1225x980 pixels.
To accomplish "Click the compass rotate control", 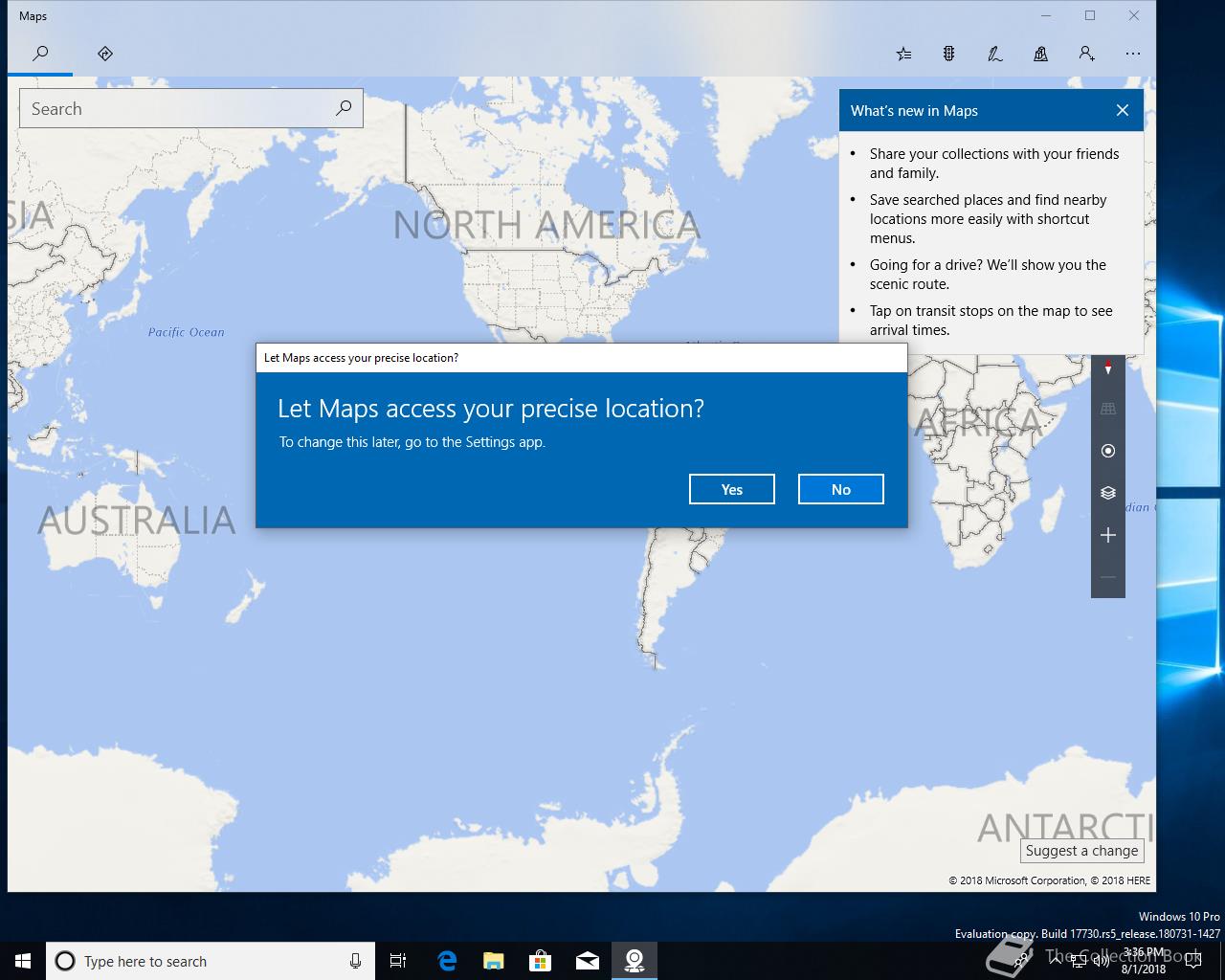I will (x=1108, y=367).
